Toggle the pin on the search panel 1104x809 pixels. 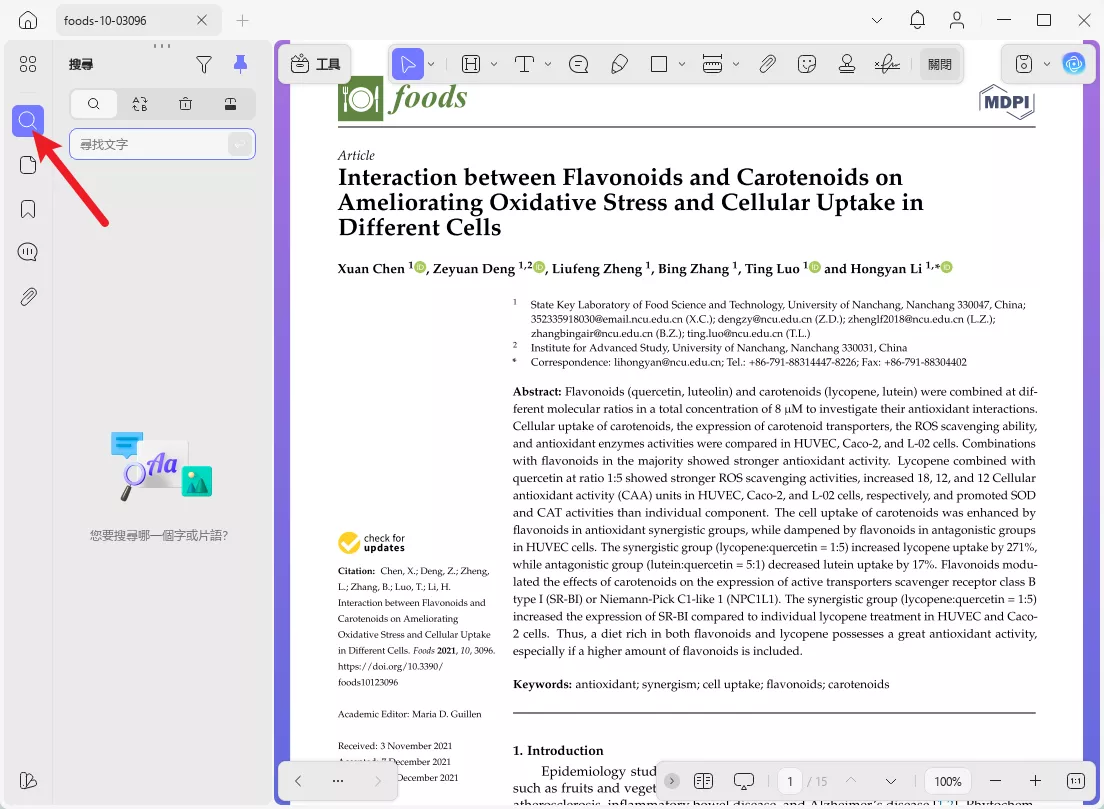coord(240,65)
